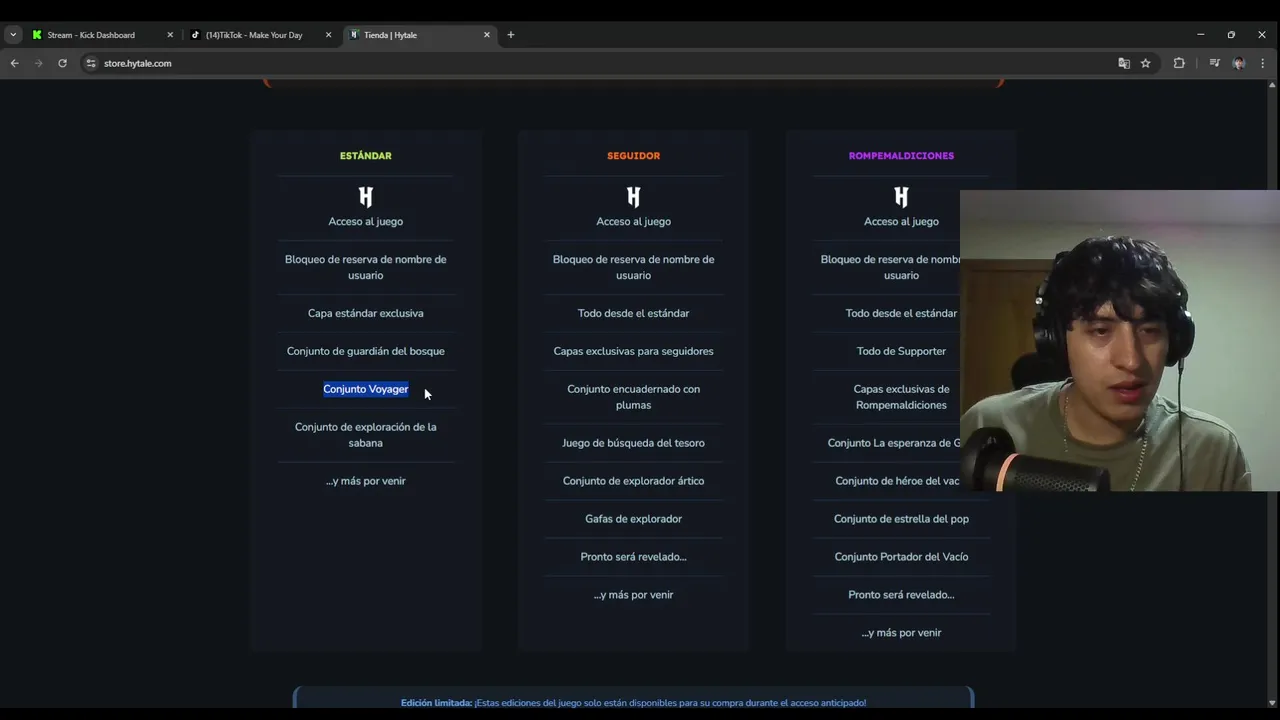Click Conjunto de explorador ártico

click(634, 481)
